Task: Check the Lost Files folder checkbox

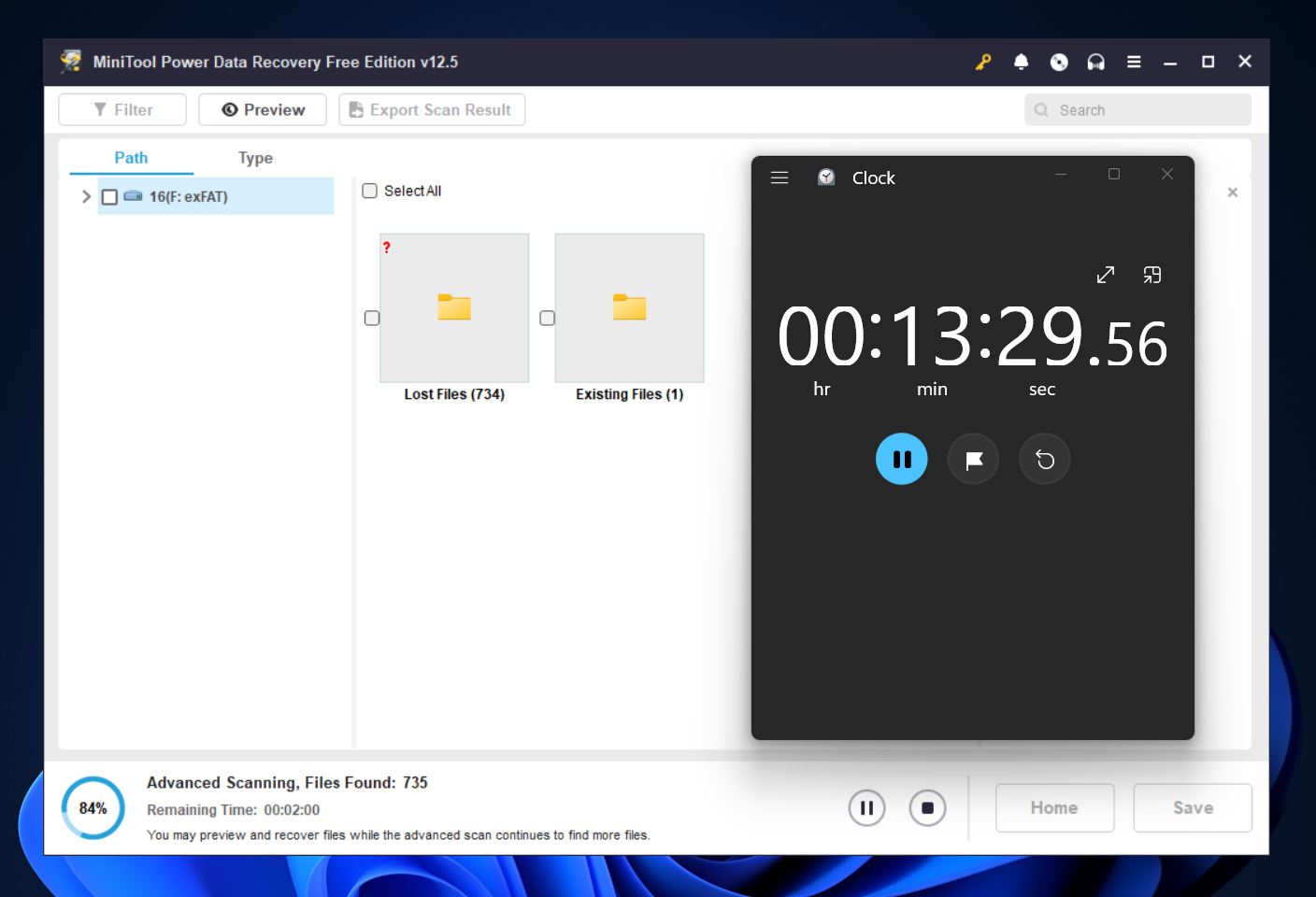Action: pos(372,319)
